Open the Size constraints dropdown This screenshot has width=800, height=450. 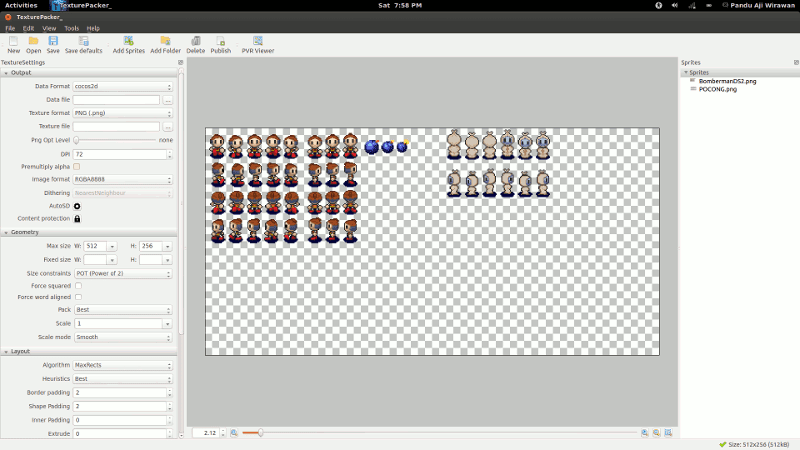(x=122, y=273)
